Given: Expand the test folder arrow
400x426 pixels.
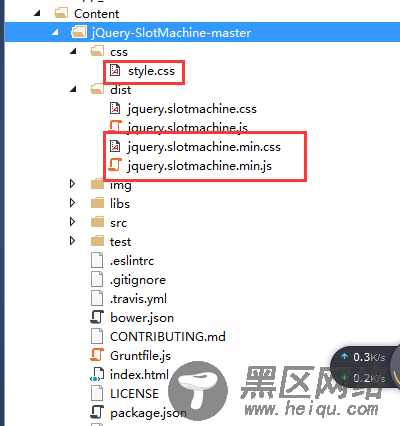Looking at the screenshot, I should click(x=72, y=241).
